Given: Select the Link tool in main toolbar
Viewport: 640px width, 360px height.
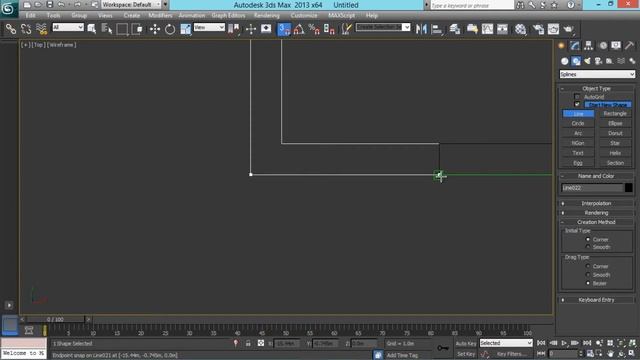Looking at the screenshot, I should tap(11, 29).
